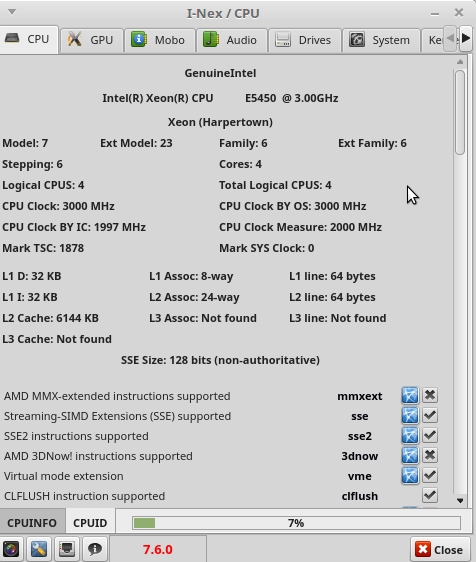Click the Close button
This screenshot has height=562, width=476.
440,550
